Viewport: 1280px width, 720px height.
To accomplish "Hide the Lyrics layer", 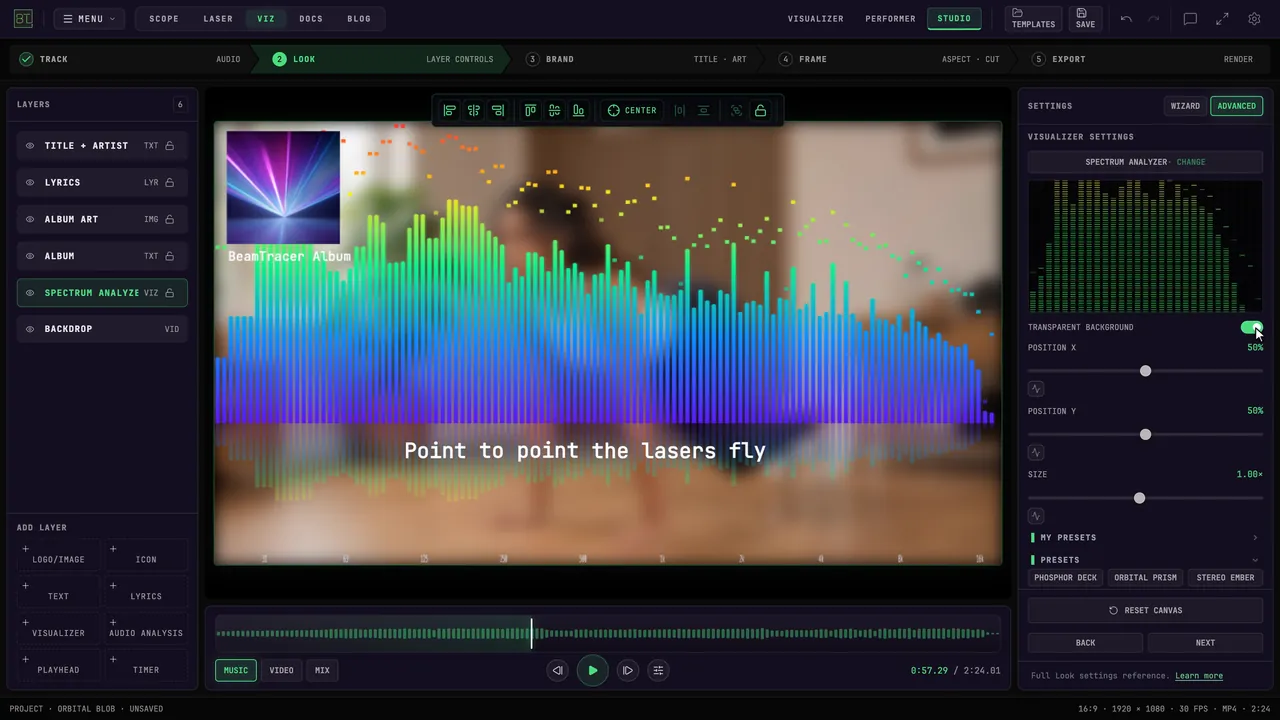I will pyautogui.click(x=30, y=183).
